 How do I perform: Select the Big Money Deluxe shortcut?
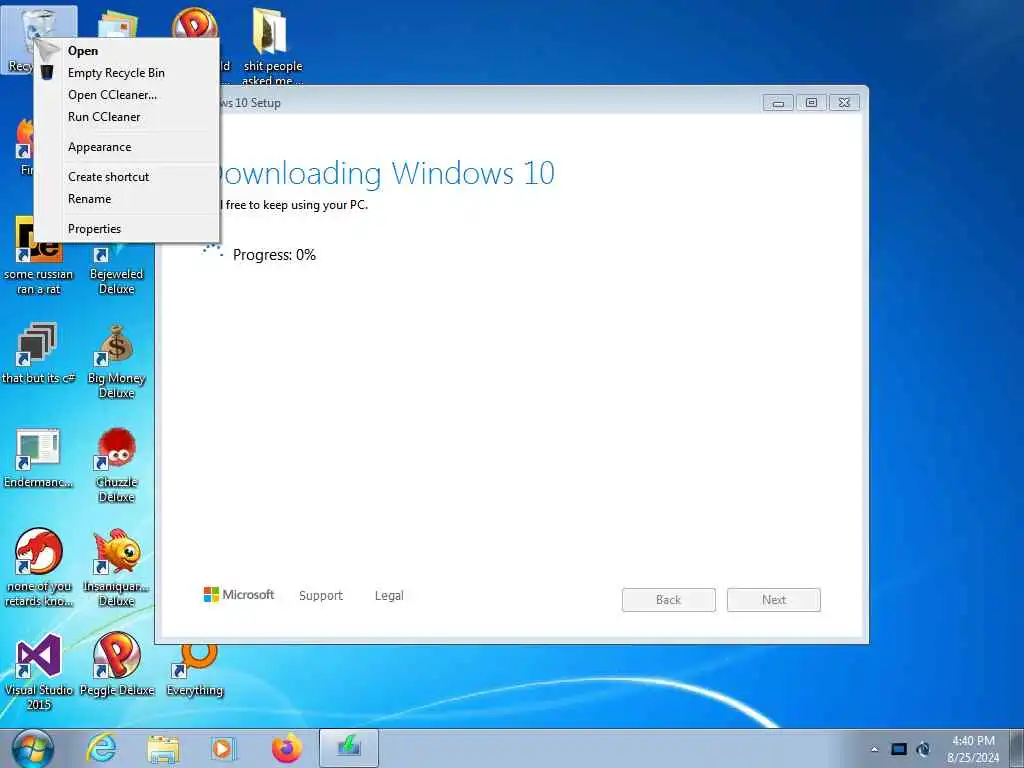[116, 361]
